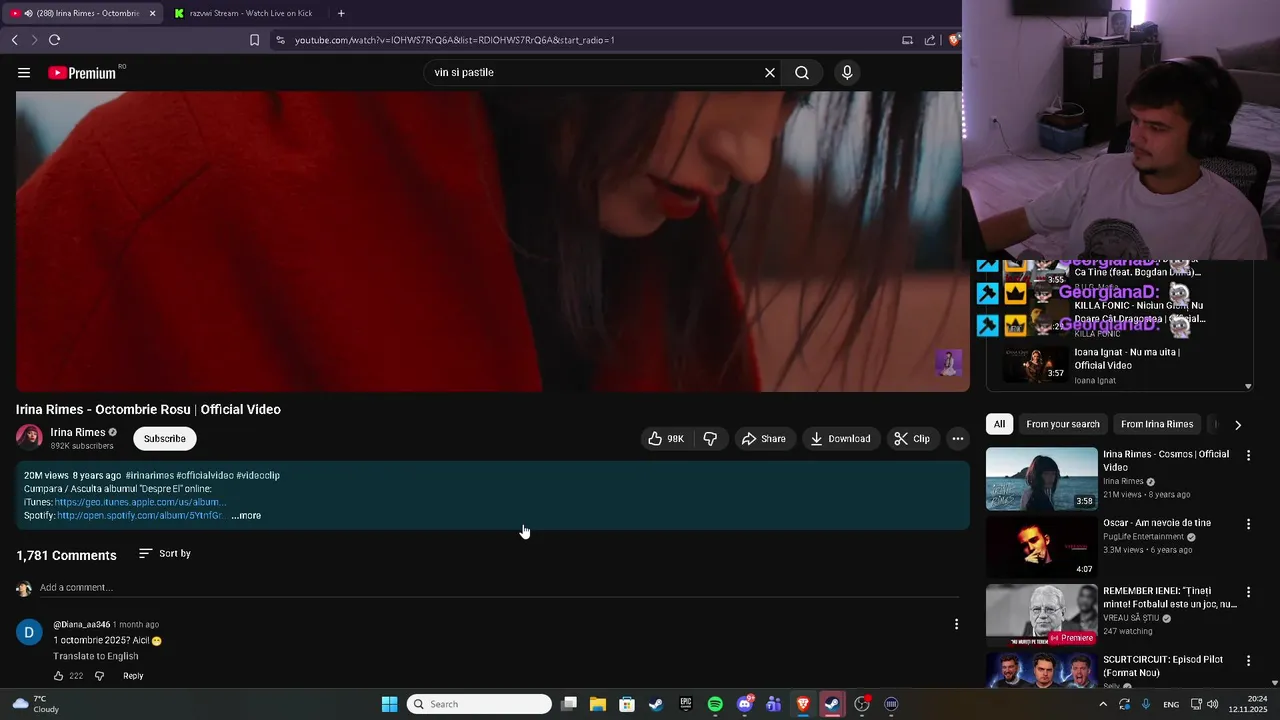This screenshot has width=1280, height=720.
Task: Start voice search with microphone
Action: click(847, 72)
